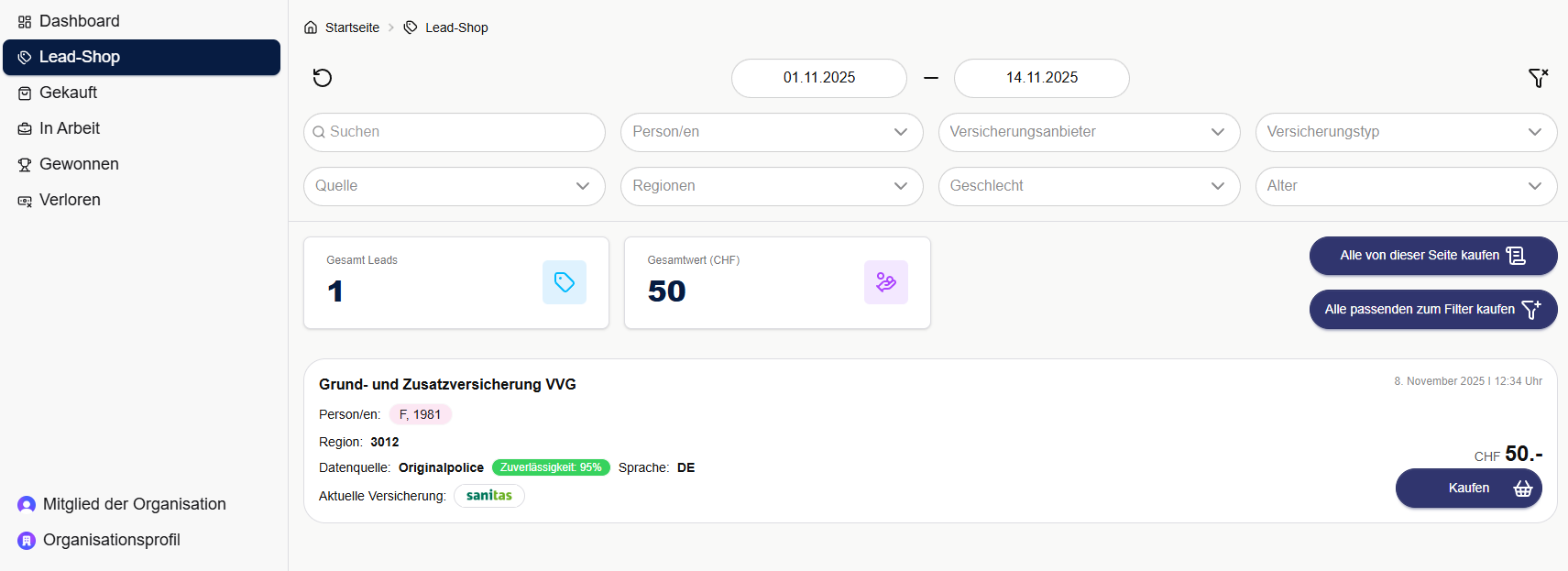The height and width of the screenshot is (571, 1568).
Task: Click the start date field 01.11.2025
Action: (x=818, y=78)
